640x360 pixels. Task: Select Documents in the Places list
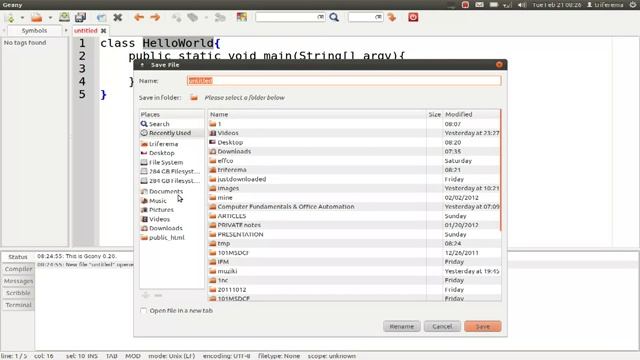point(171,191)
